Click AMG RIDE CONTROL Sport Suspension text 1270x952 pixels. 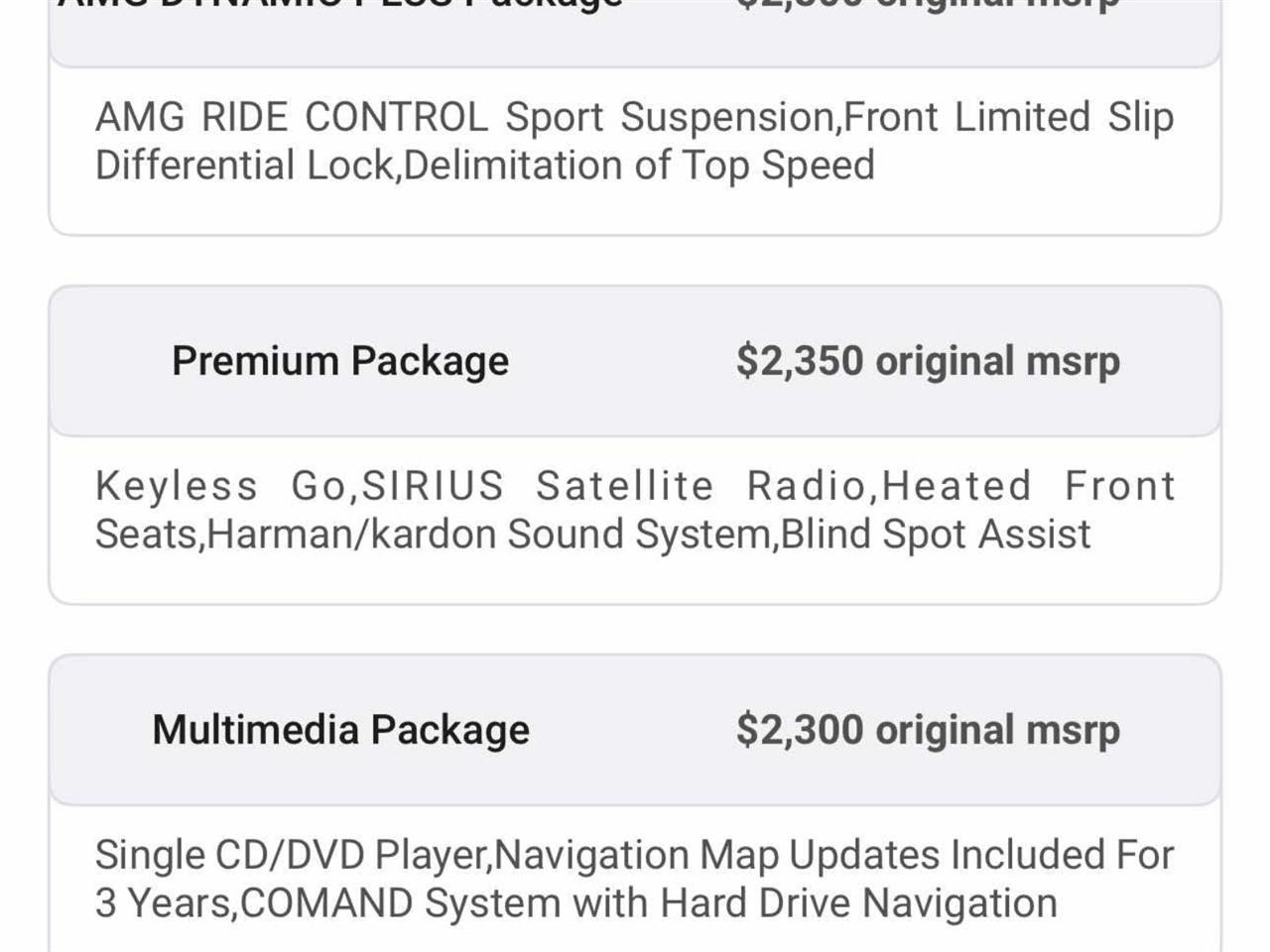[x=466, y=117]
